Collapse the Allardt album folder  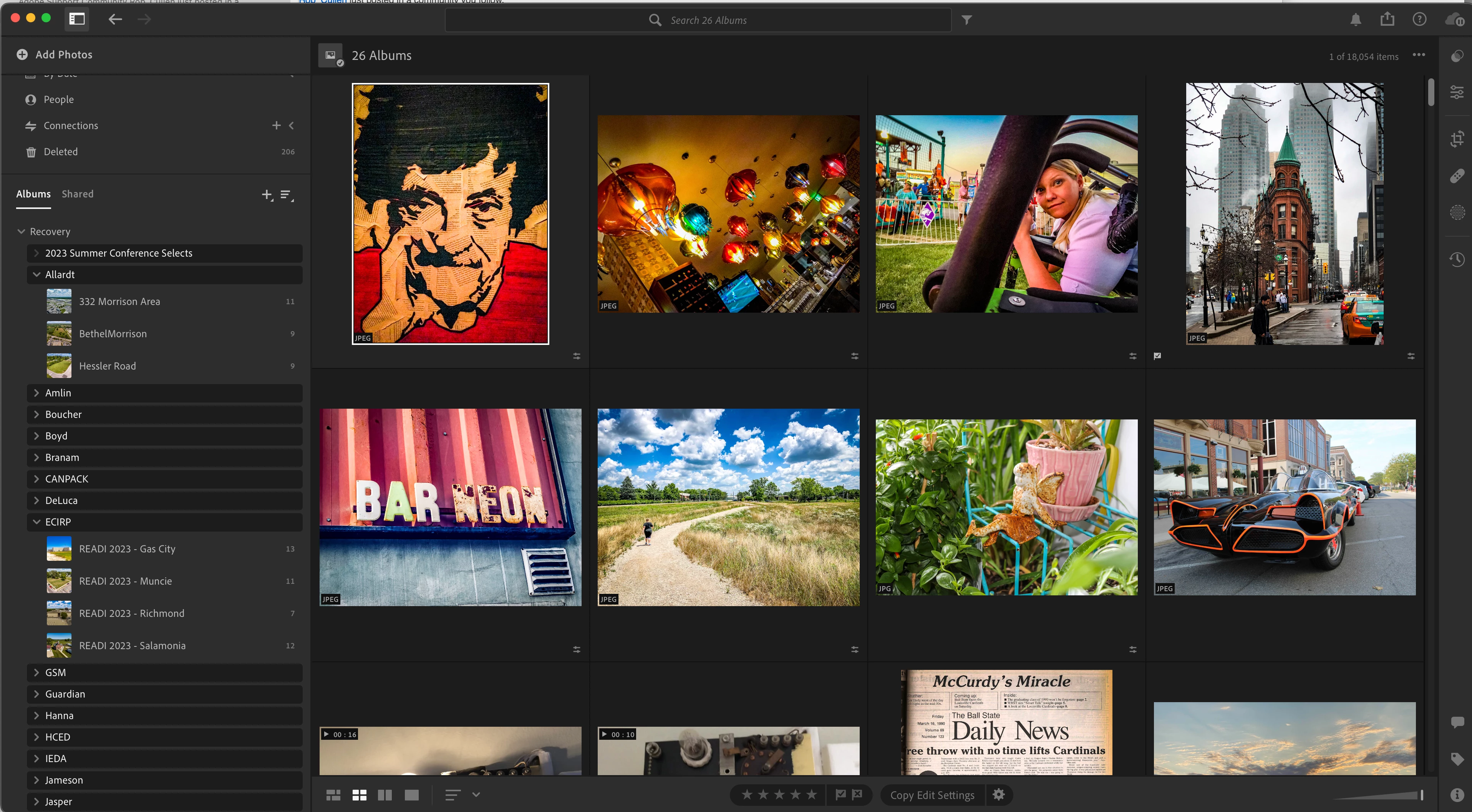pos(36,275)
